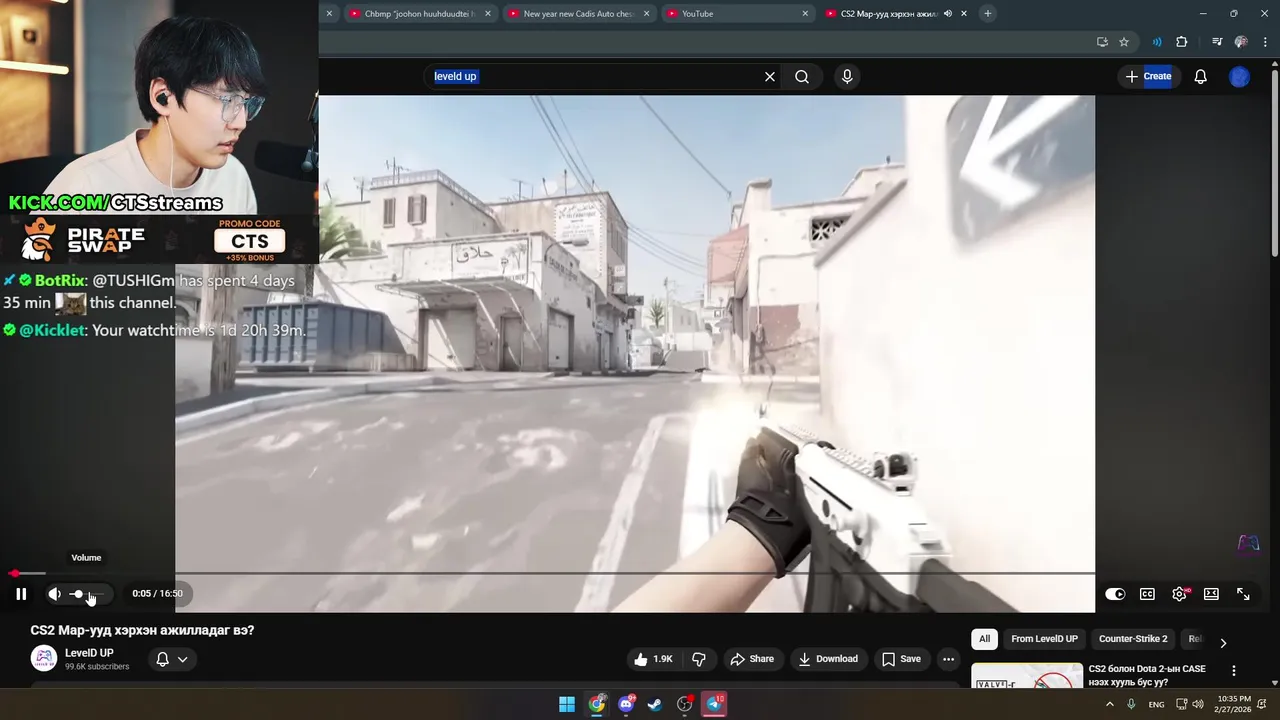Mute the video with the speaker icon
Viewport: 1280px width, 720px height.
point(54,594)
